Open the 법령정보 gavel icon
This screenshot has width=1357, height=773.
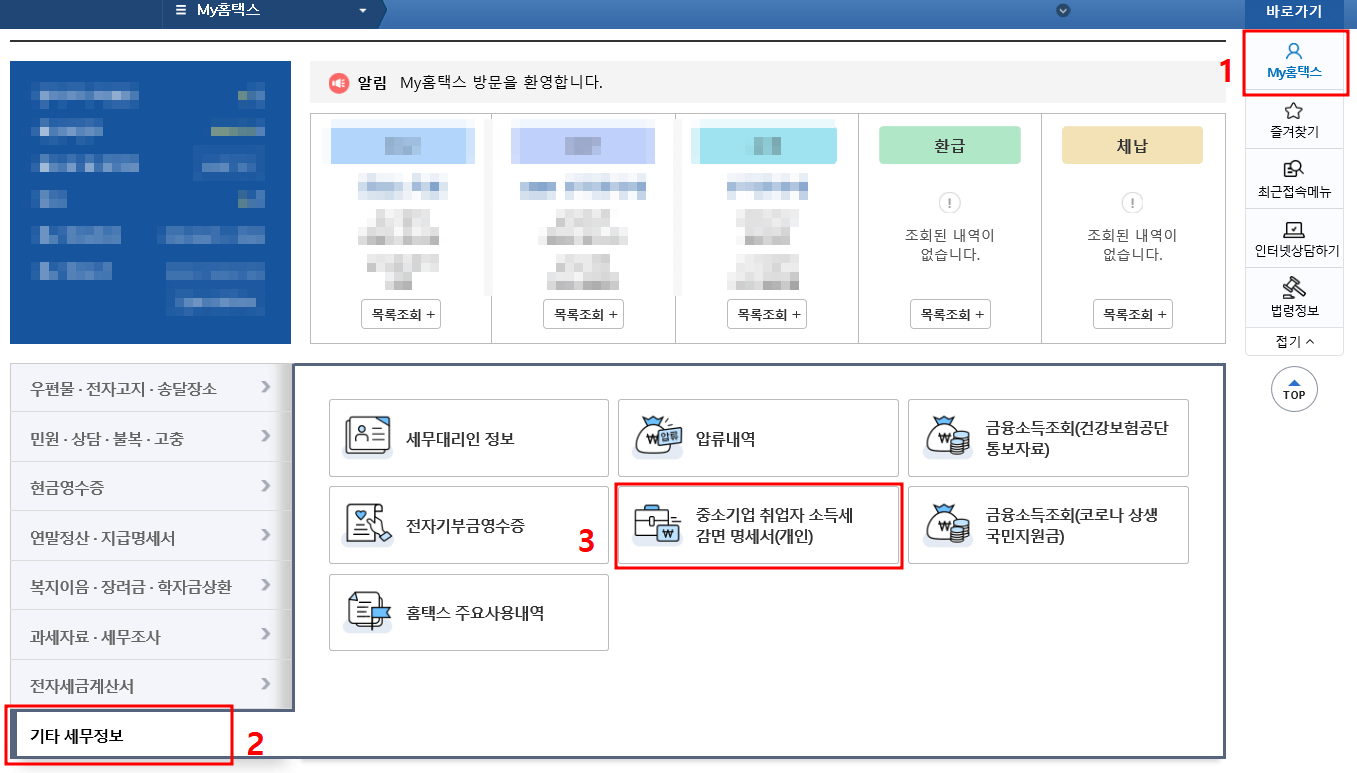click(x=1294, y=286)
